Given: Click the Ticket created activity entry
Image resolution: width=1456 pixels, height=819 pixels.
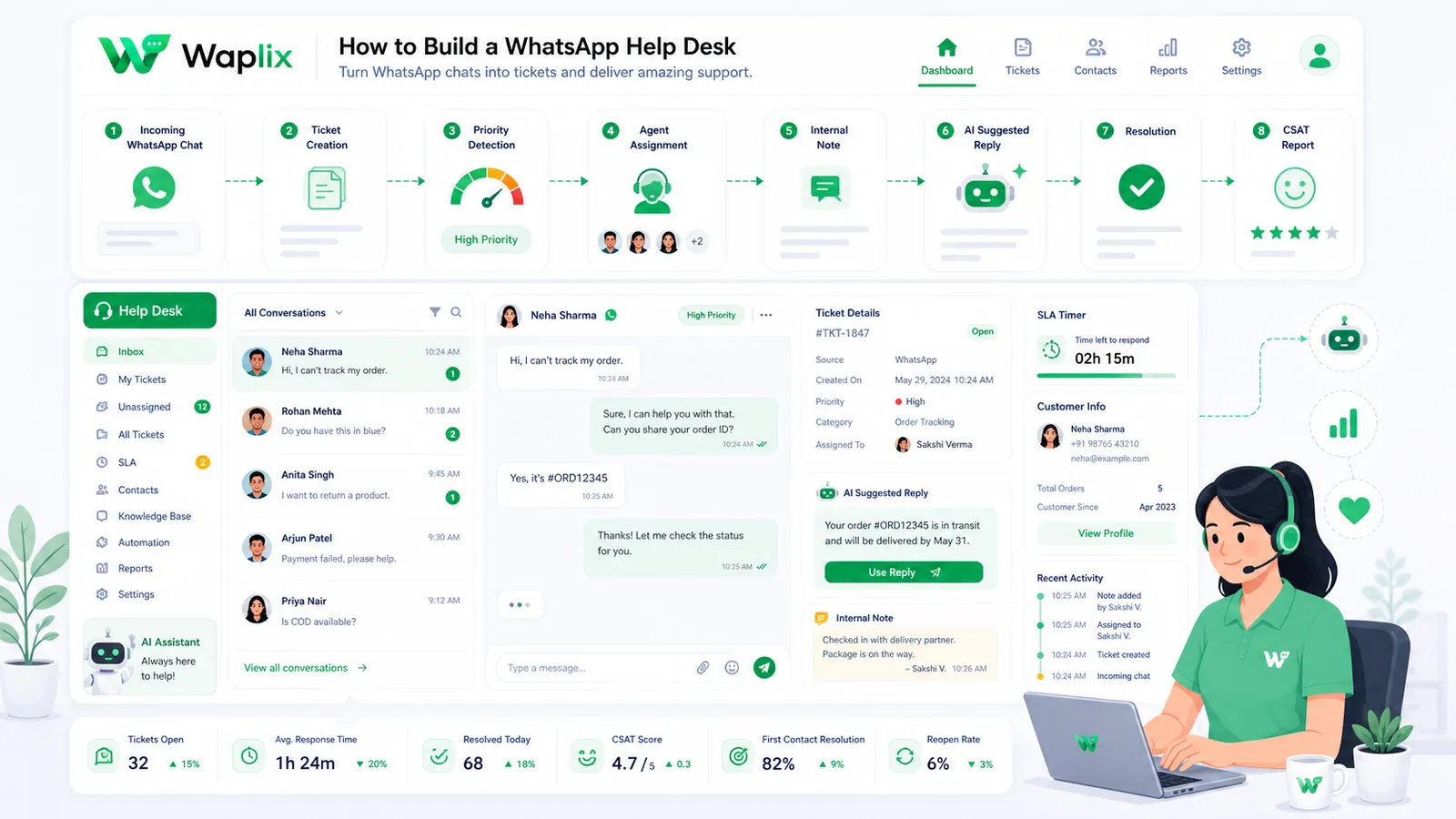Looking at the screenshot, I should point(1095,654).
